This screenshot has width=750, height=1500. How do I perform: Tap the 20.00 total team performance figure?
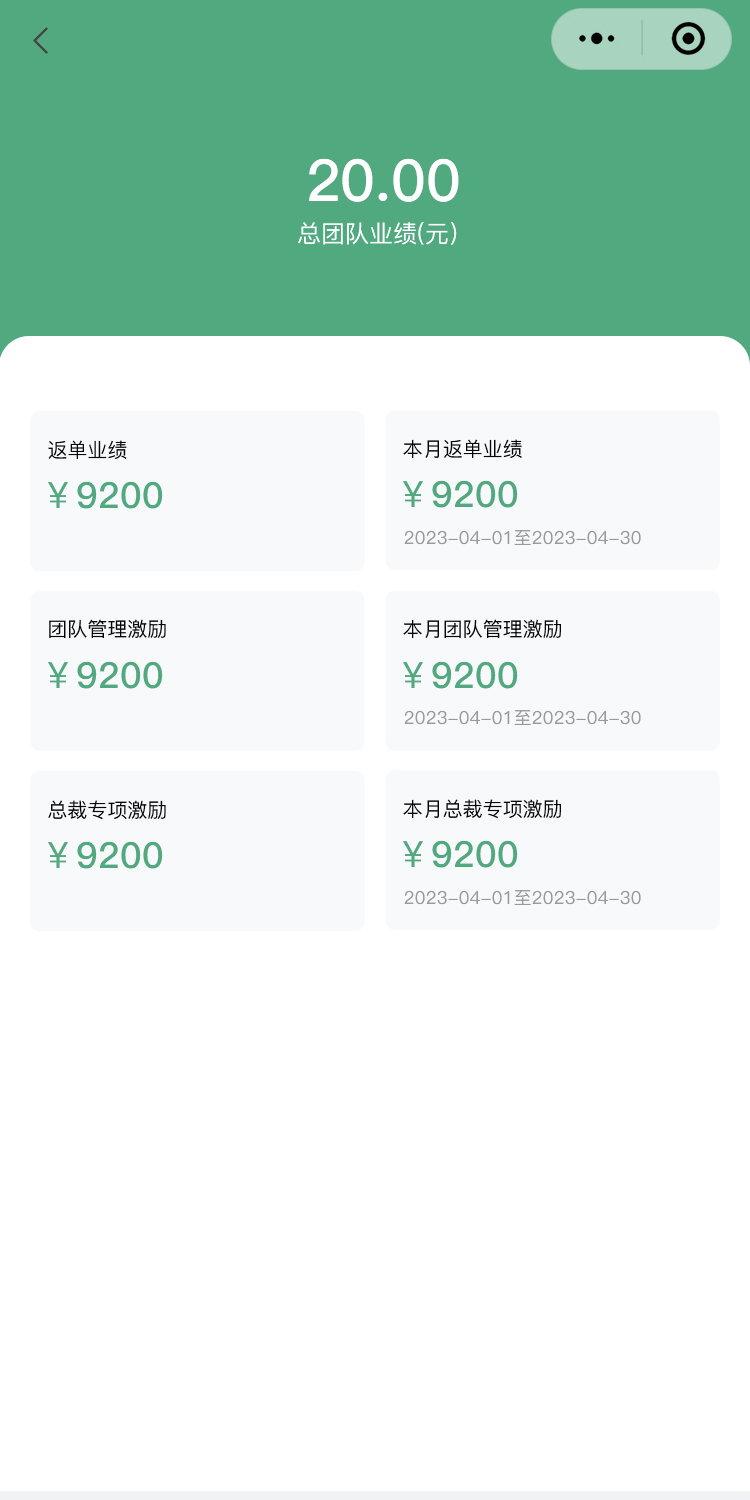click(x=383, y=181)
